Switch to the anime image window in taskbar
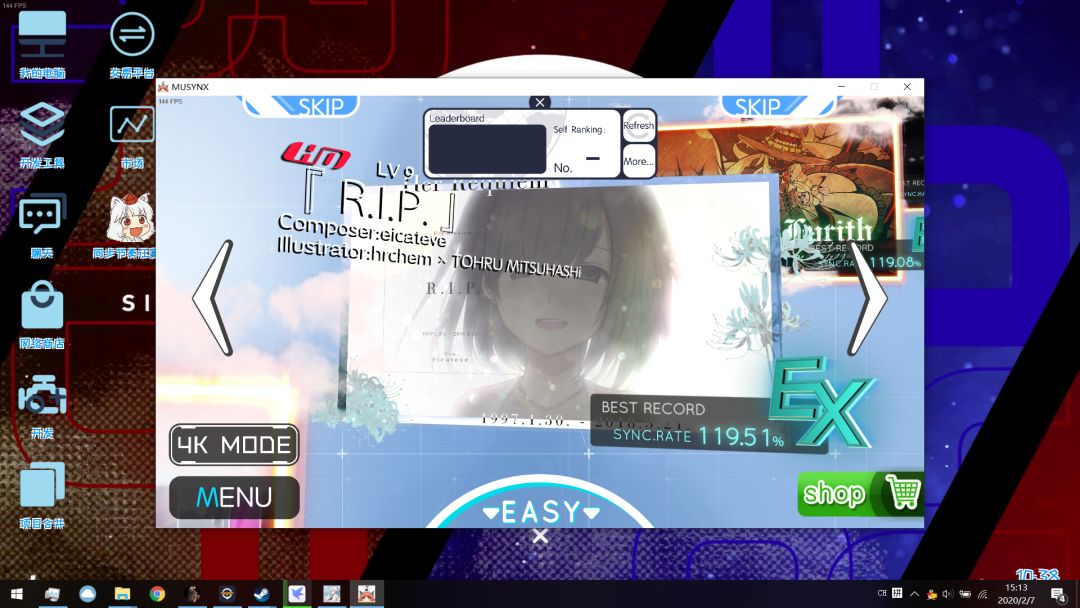Image resolution: width=1080 pixels, height=608 pixels. [332, 594]
